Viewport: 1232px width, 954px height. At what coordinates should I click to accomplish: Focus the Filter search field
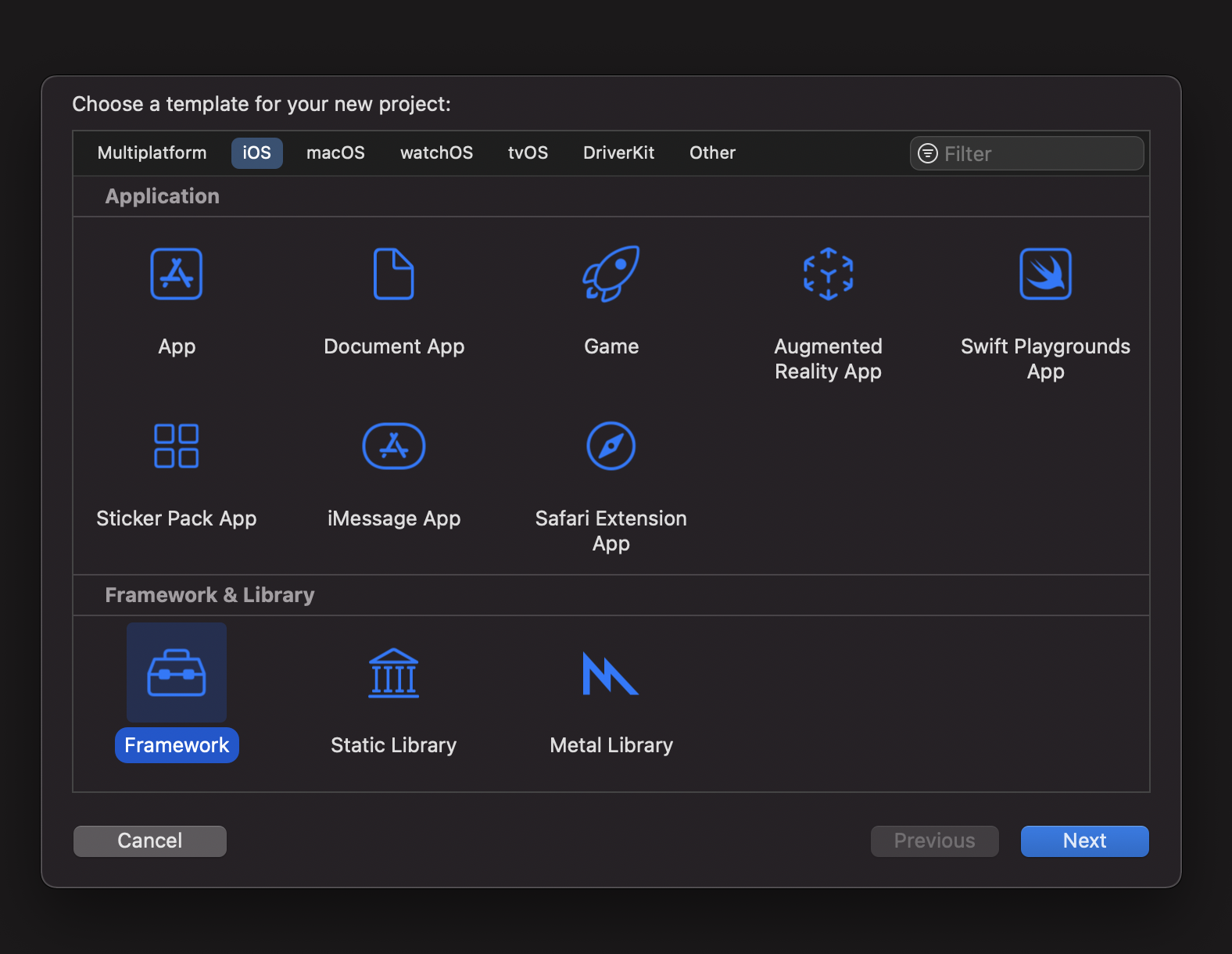tap(1027, 153)
